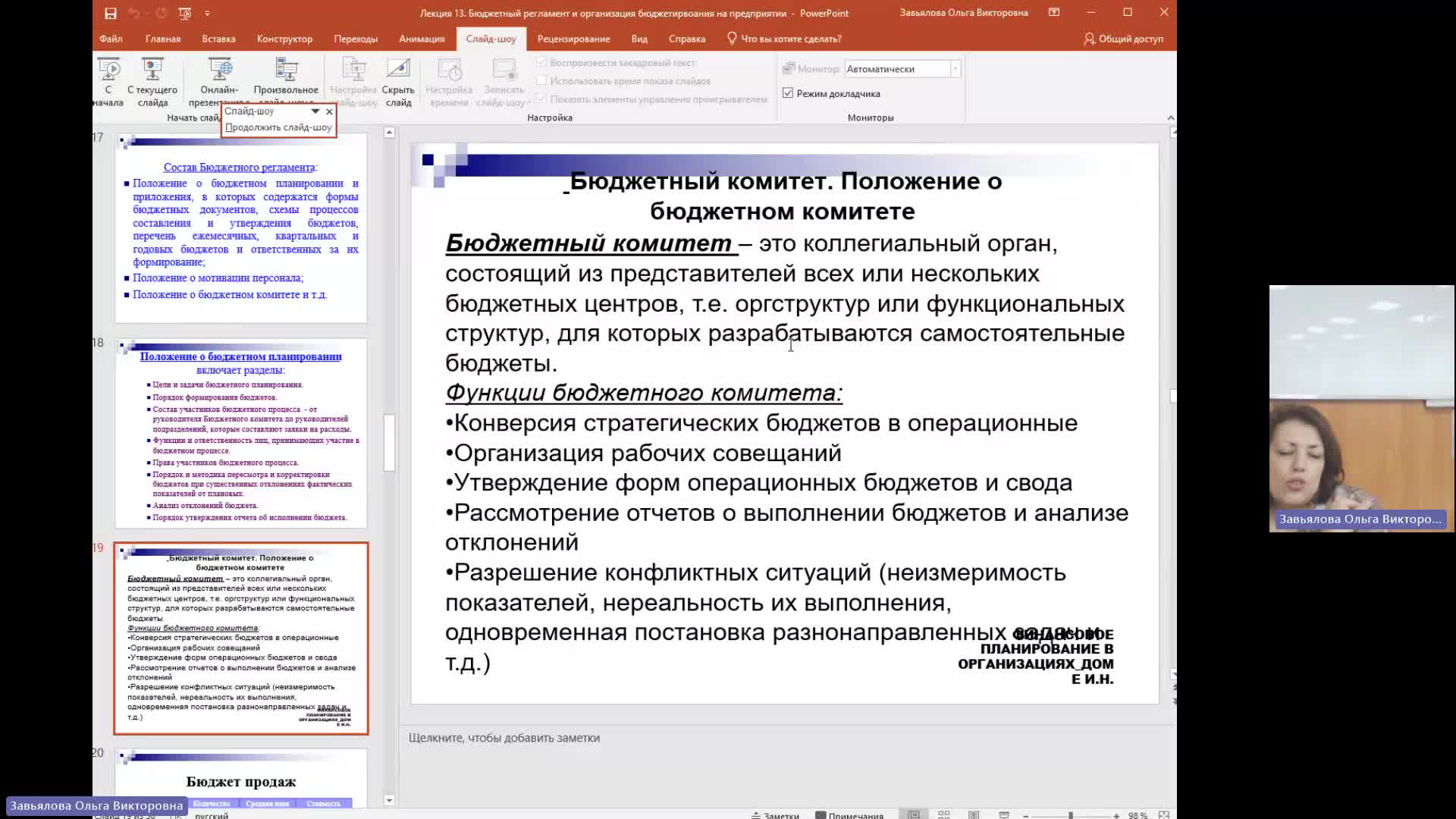The width and height of the screenshot is (1456, 819).
Task: Open the Рецензирование tab
Action: click(573, 39)
